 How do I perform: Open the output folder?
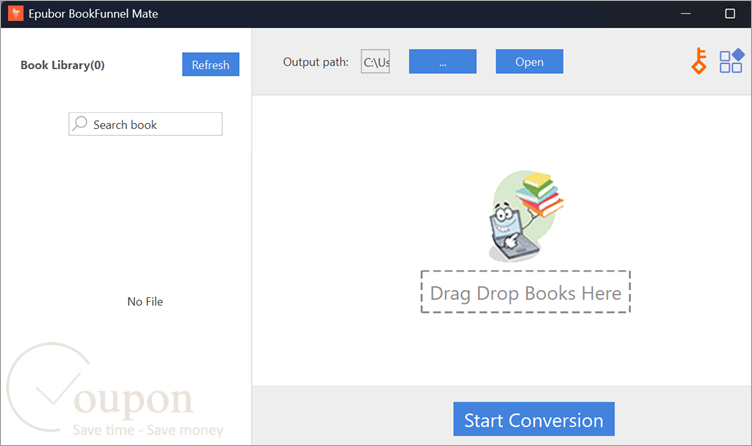(x=529, y=61)
